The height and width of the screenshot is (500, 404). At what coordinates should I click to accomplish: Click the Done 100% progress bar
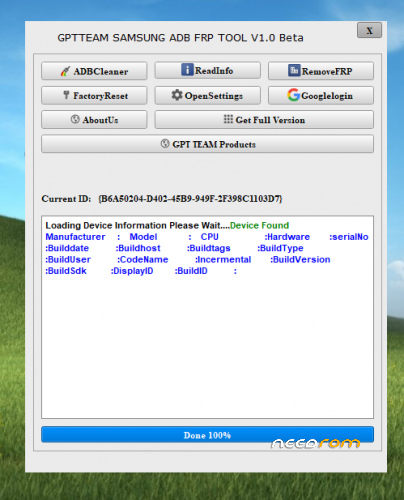[x=207, y=435]
